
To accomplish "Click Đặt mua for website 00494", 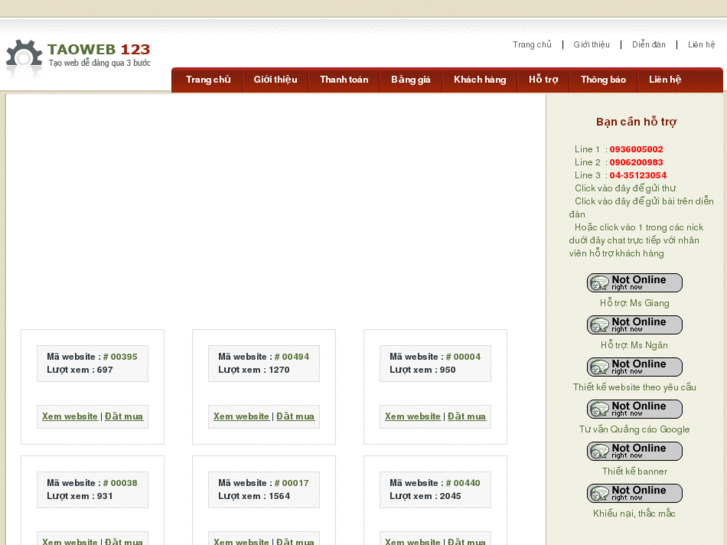I will coord(295,417).
